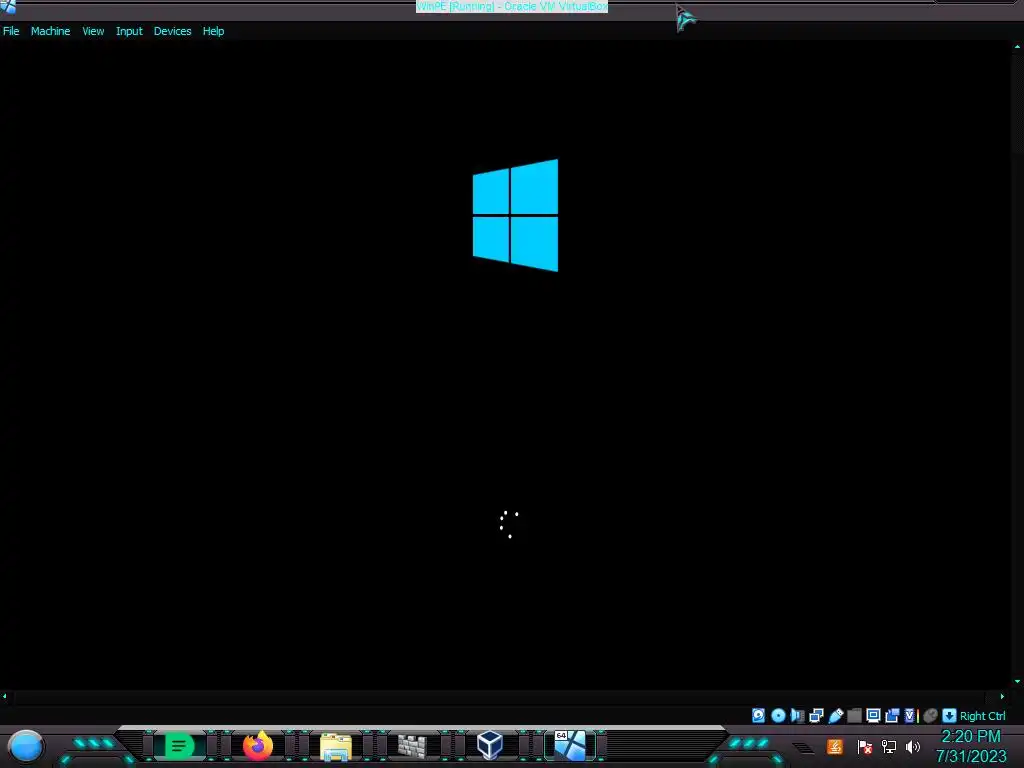The width and height of the screenshot is (1024, 768).
Task: Open File Explorer from the taskbar
Action: coord(336,746)
